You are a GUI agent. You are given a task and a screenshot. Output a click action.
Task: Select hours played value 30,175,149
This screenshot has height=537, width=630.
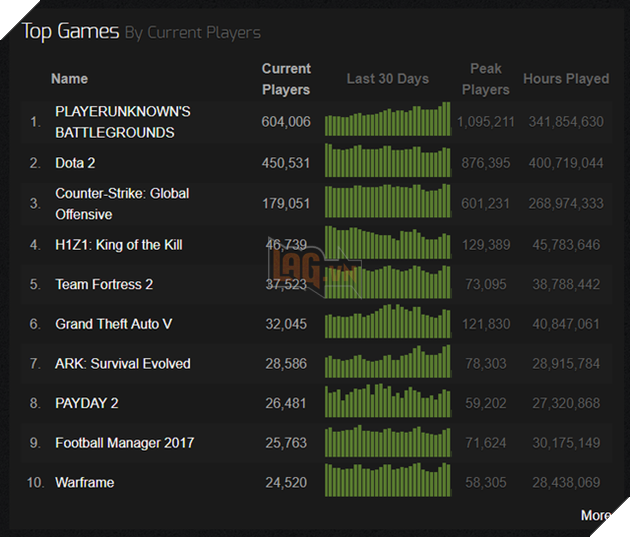566,443
